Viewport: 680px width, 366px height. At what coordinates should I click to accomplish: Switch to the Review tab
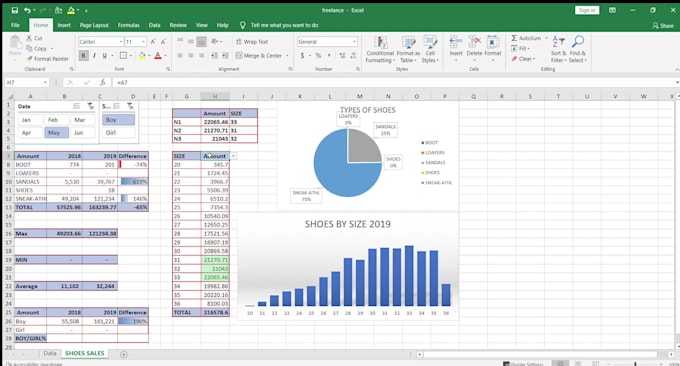[178, 25]
